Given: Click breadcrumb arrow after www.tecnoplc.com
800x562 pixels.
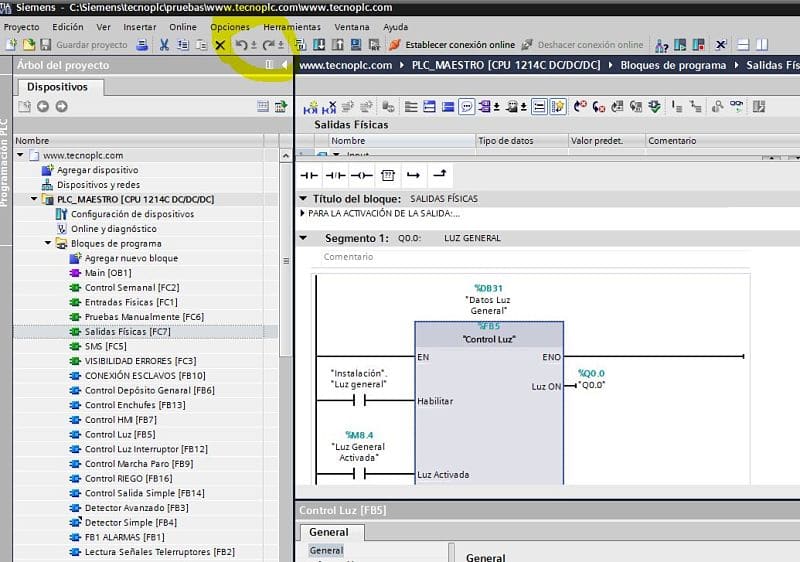Looking at the screenshot, I should (402, 65).
